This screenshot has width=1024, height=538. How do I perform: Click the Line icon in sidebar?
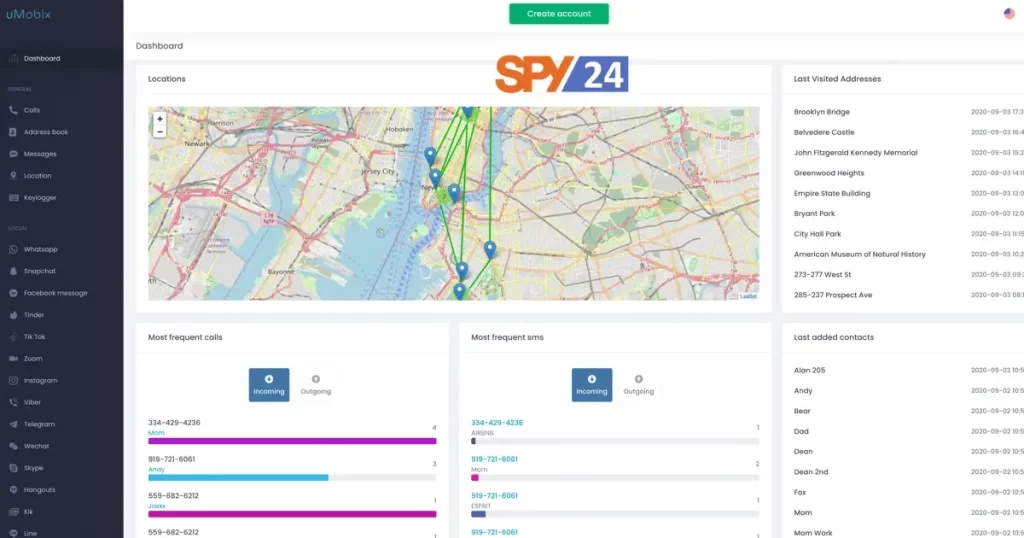(13, 533)
